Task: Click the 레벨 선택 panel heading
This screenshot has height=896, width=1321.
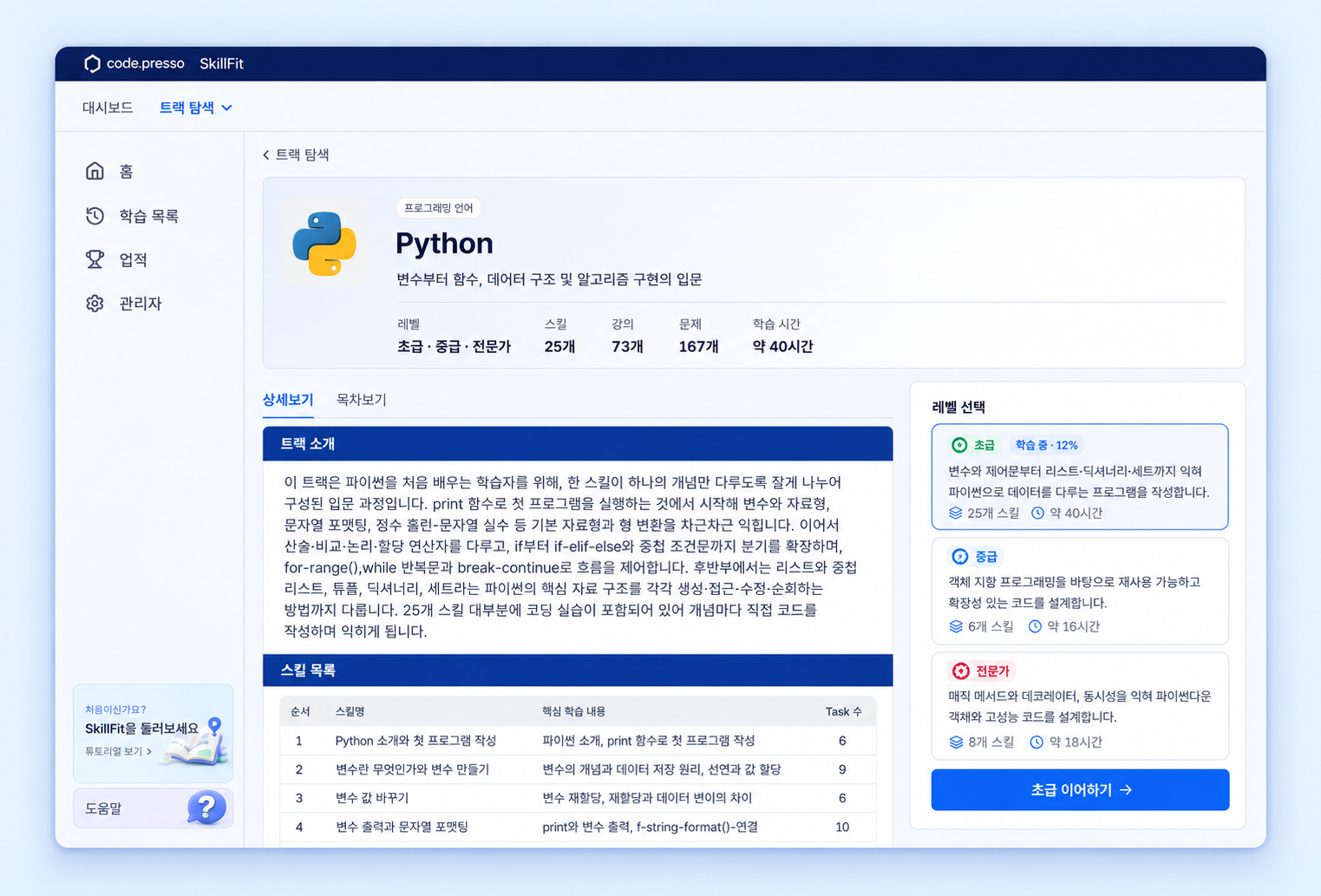Action: coord(958,407)
